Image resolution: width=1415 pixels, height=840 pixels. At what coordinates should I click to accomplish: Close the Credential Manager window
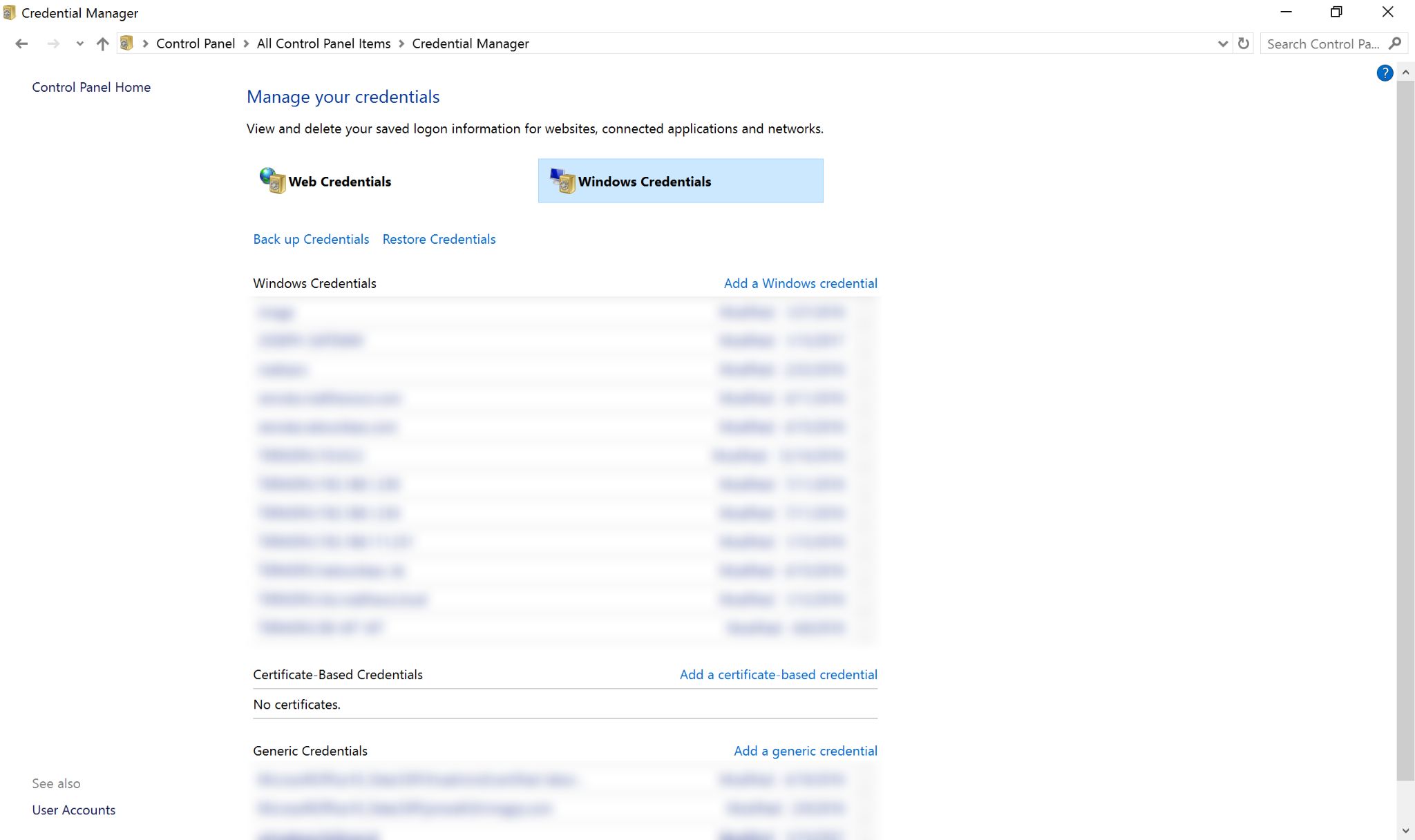(x=1387, y=12)
